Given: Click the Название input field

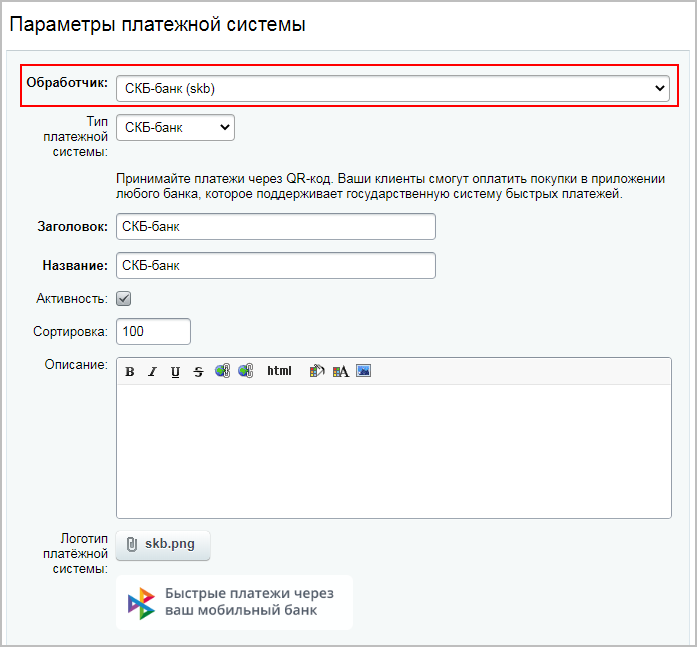Looking at the screenshot, I should [276, 265].
